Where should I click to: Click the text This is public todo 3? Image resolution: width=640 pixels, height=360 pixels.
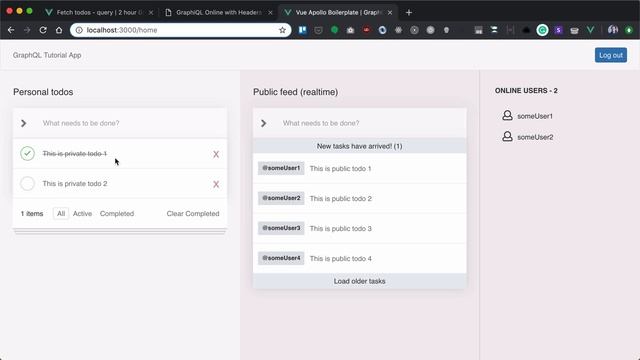point(340,229)
